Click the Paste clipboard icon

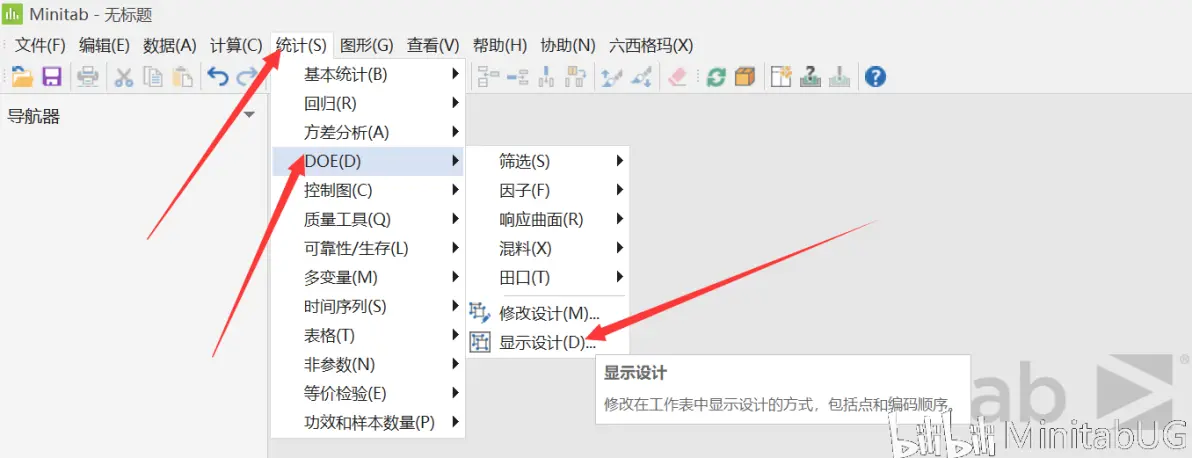(x=182, y=77)
